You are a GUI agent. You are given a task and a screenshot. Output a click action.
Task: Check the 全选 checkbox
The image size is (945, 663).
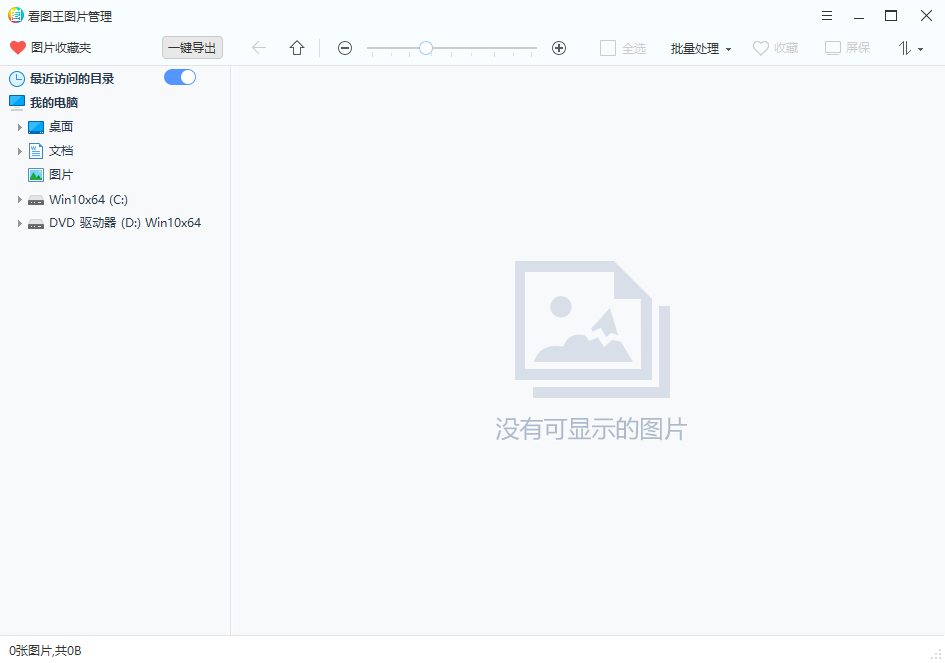tap(606, 47)
